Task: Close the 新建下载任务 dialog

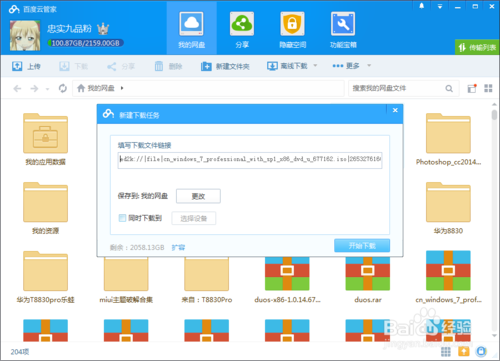Action: point(395,110)
